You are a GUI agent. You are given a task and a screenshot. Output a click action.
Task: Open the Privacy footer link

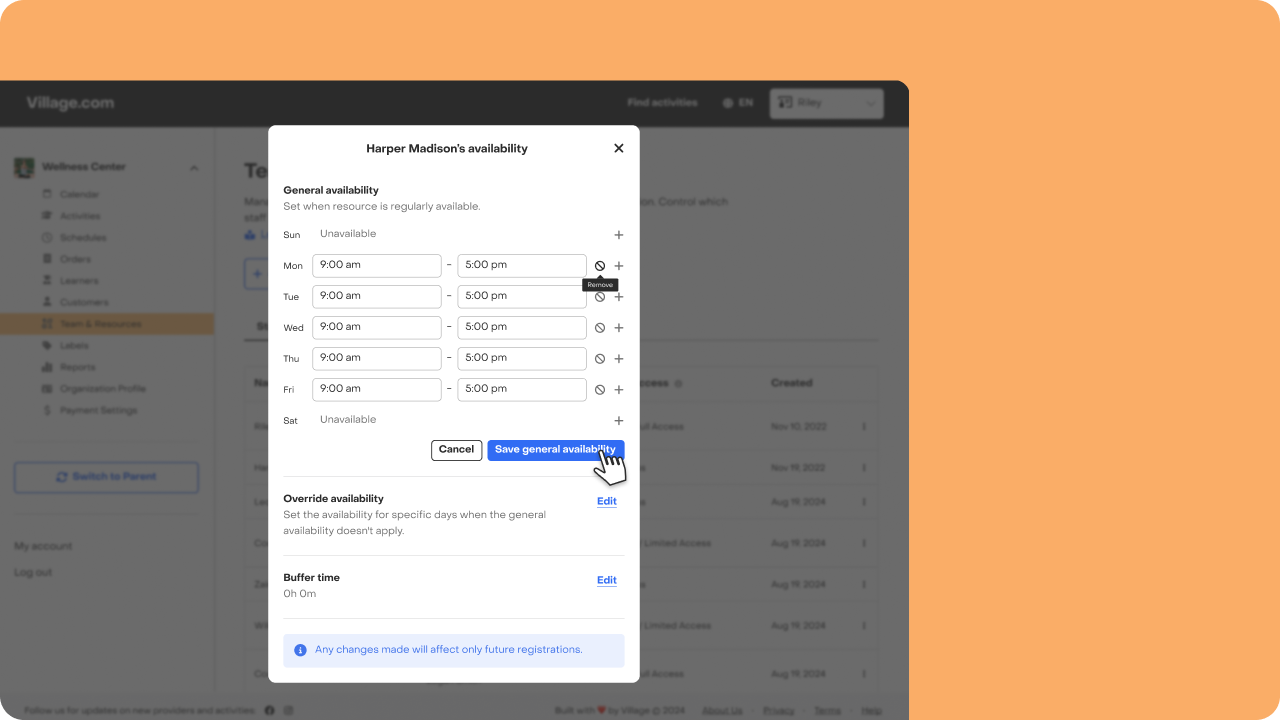[779, 711]
